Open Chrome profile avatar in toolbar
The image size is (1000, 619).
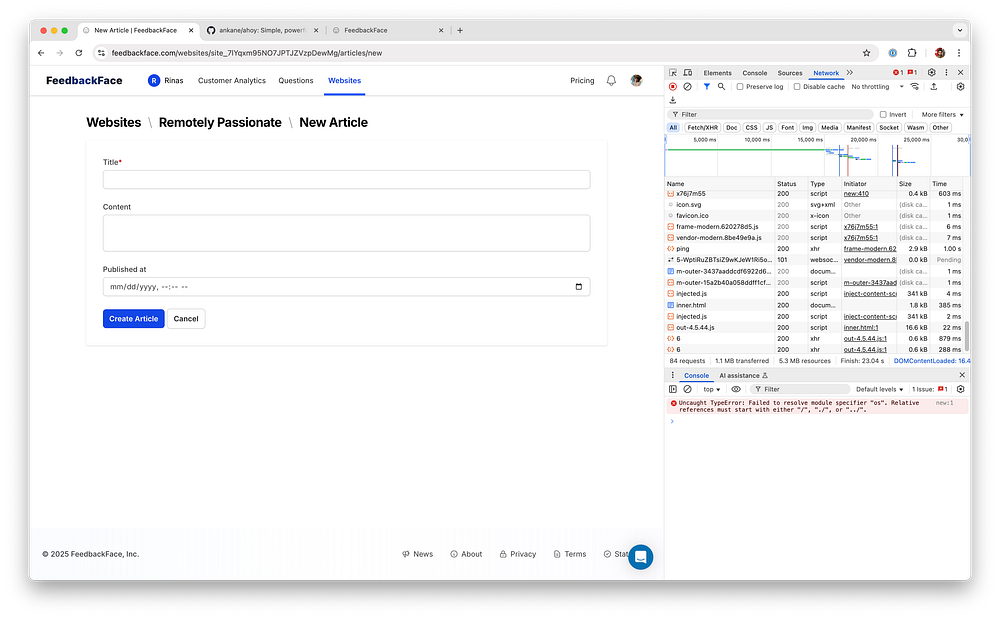[x=939, y=53]
